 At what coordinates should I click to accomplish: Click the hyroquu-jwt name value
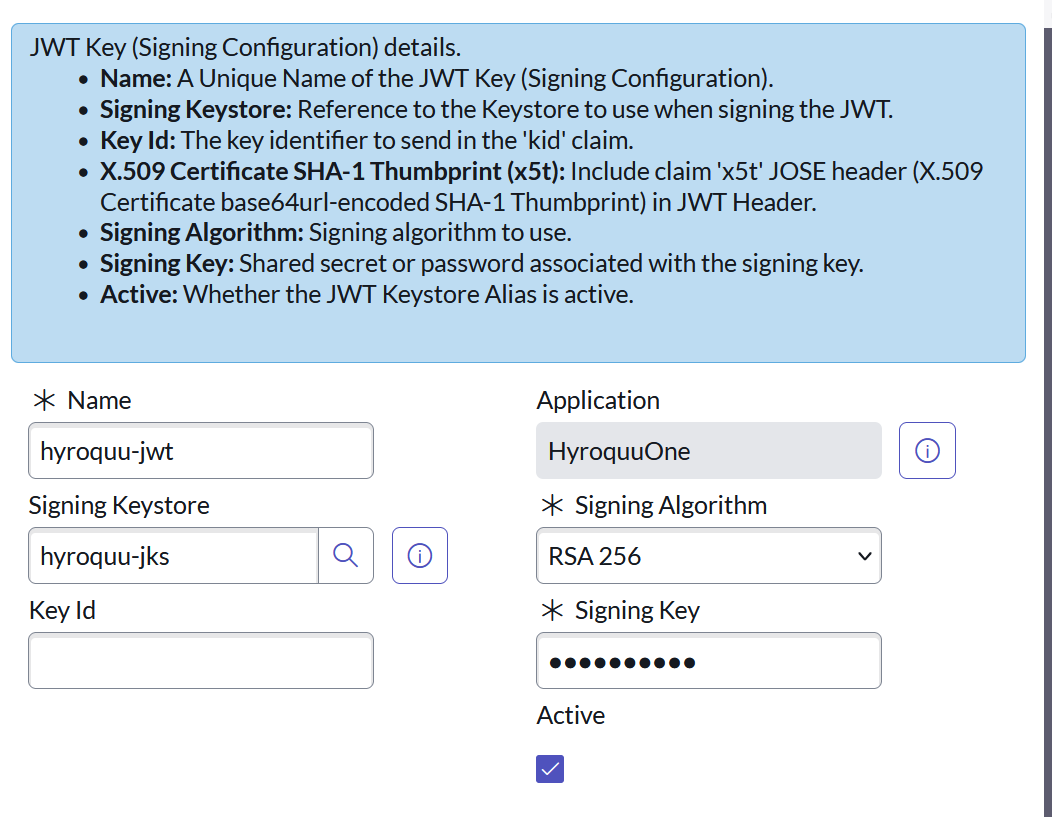tap(200, 450)
